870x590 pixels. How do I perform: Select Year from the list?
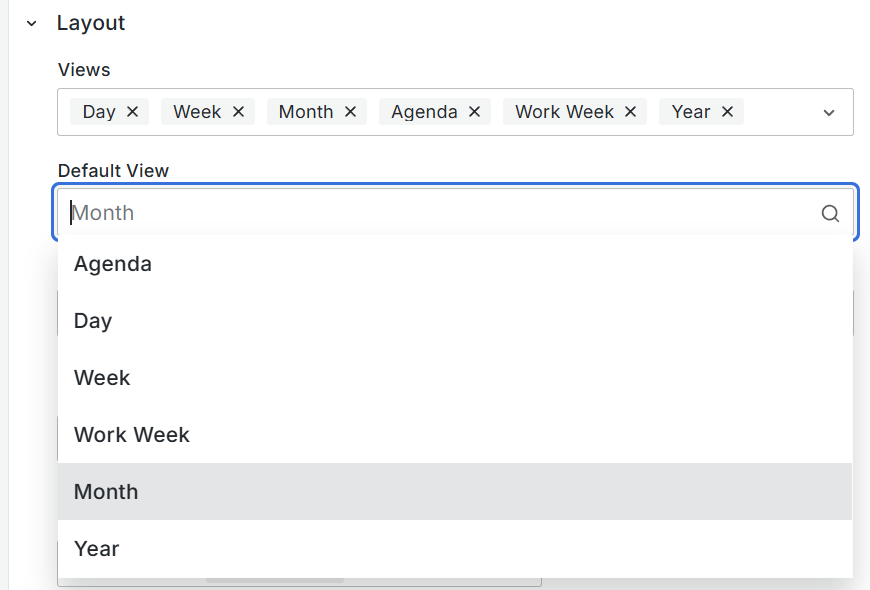97,549
